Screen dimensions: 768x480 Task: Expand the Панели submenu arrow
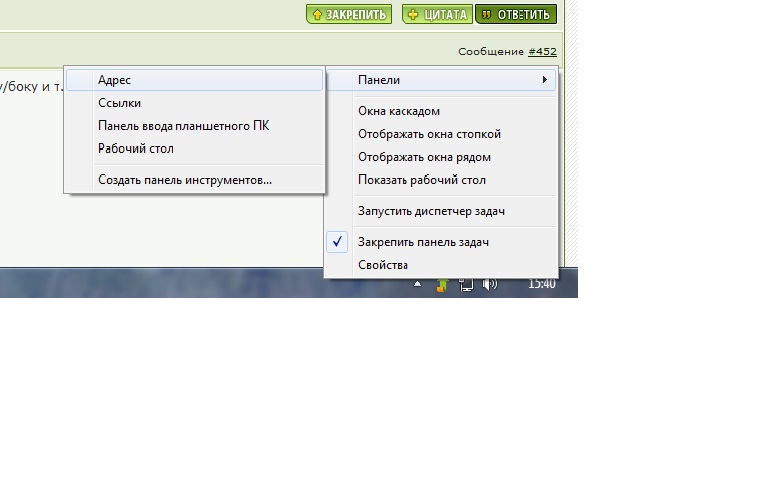pyautogui.click(x=544, y=80)
